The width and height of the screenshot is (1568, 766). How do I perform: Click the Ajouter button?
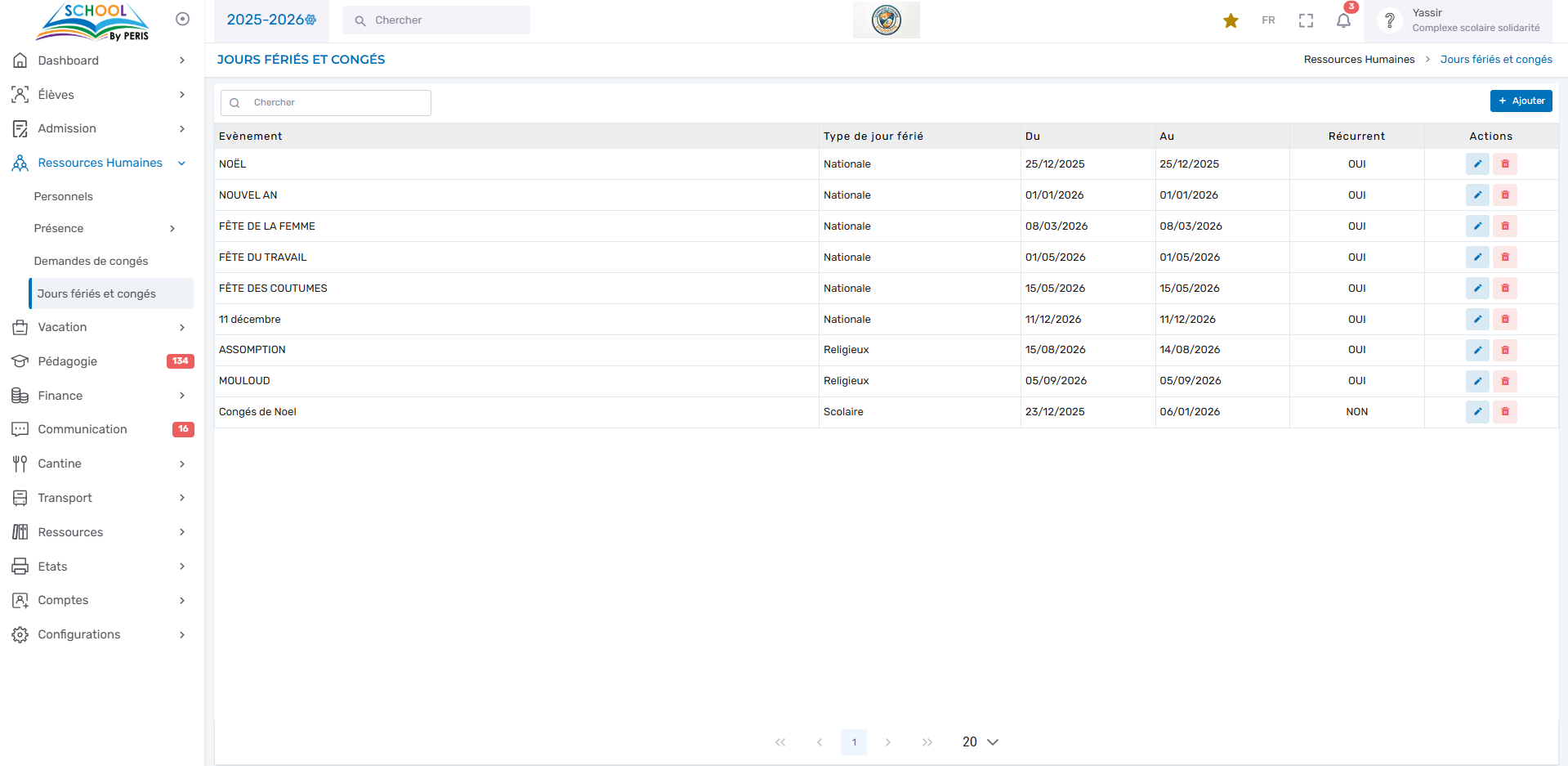tap(1521, 101)
